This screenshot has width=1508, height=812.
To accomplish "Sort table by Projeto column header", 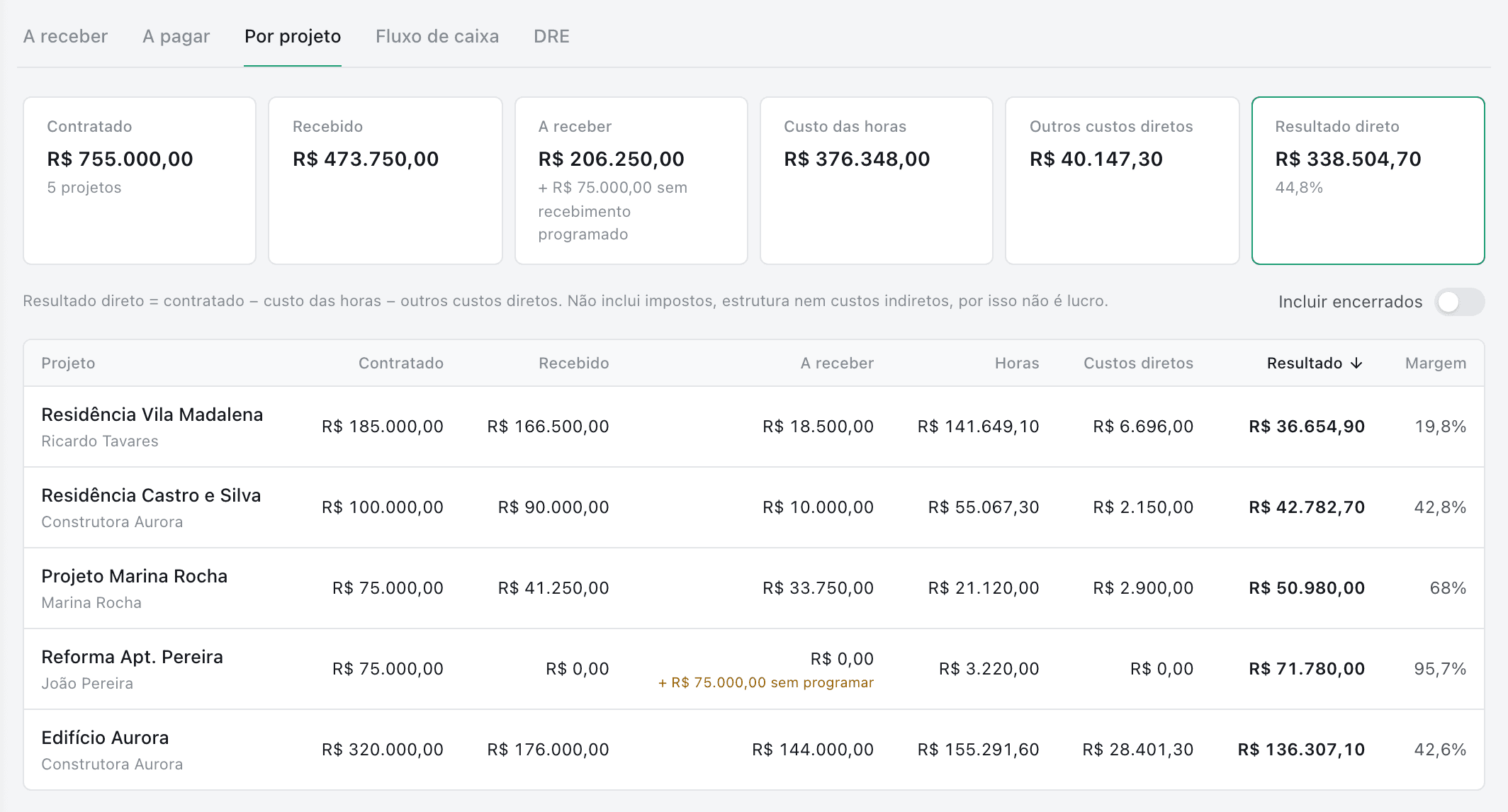I will point(68,363).
